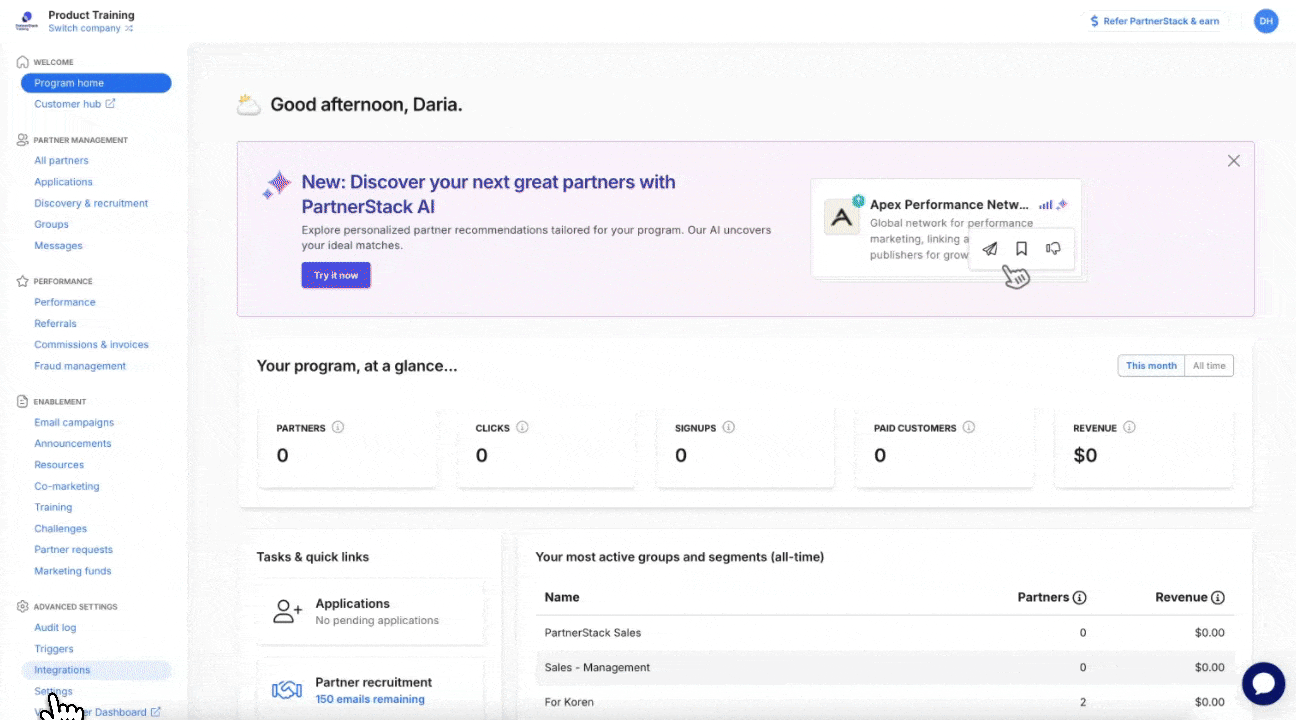This screenshot has width=1296, height=720.
Task: Click the sparkle icon in AI banner
Action: coord(276,185)
